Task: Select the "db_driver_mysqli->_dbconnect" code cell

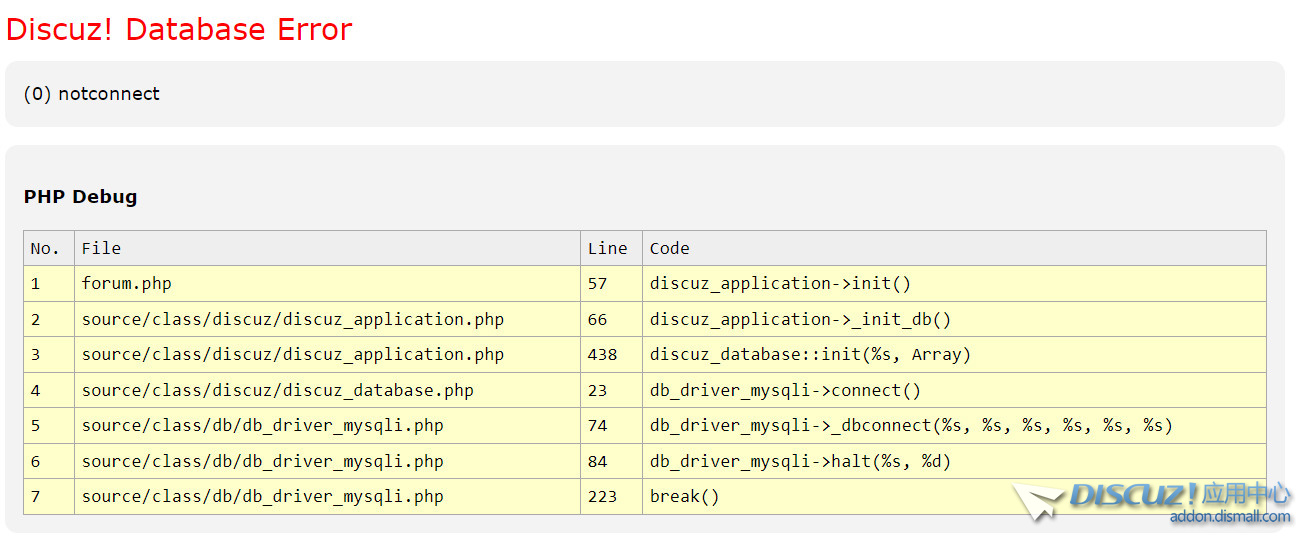Action: [955, 426]
